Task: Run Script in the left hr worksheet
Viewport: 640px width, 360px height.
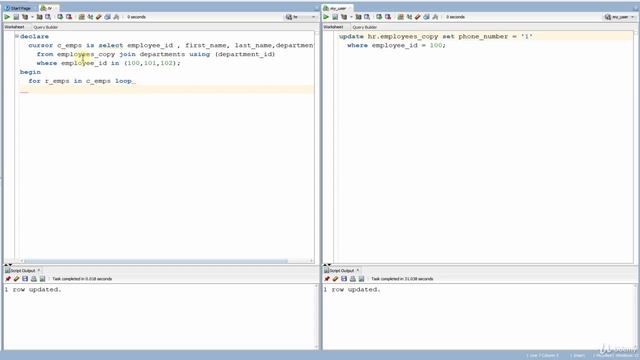Action: 16,17
